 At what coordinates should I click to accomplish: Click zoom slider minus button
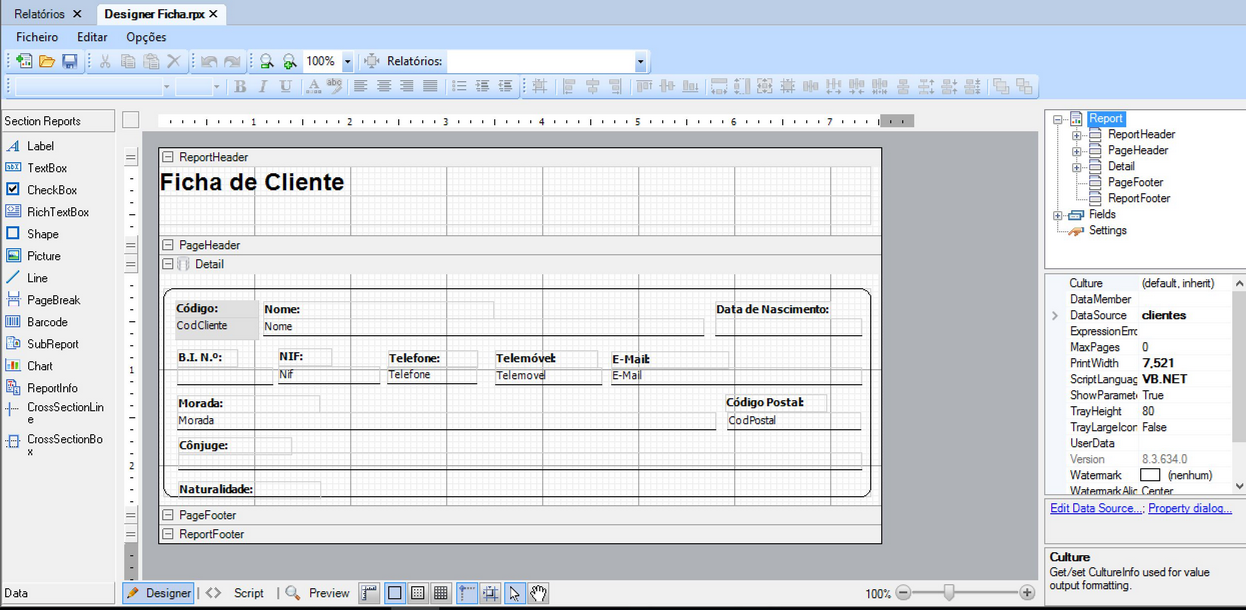point(903,593)
